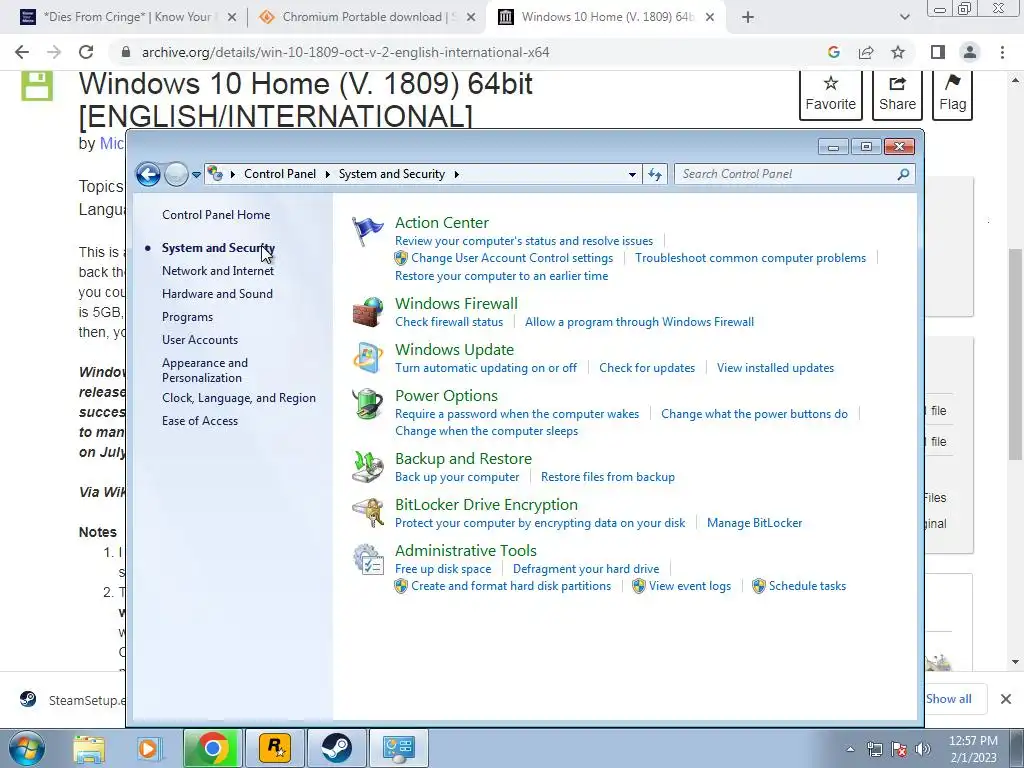Open a new Chrome tab
This screenshot has height=768, width=1024.
(748, 17)
